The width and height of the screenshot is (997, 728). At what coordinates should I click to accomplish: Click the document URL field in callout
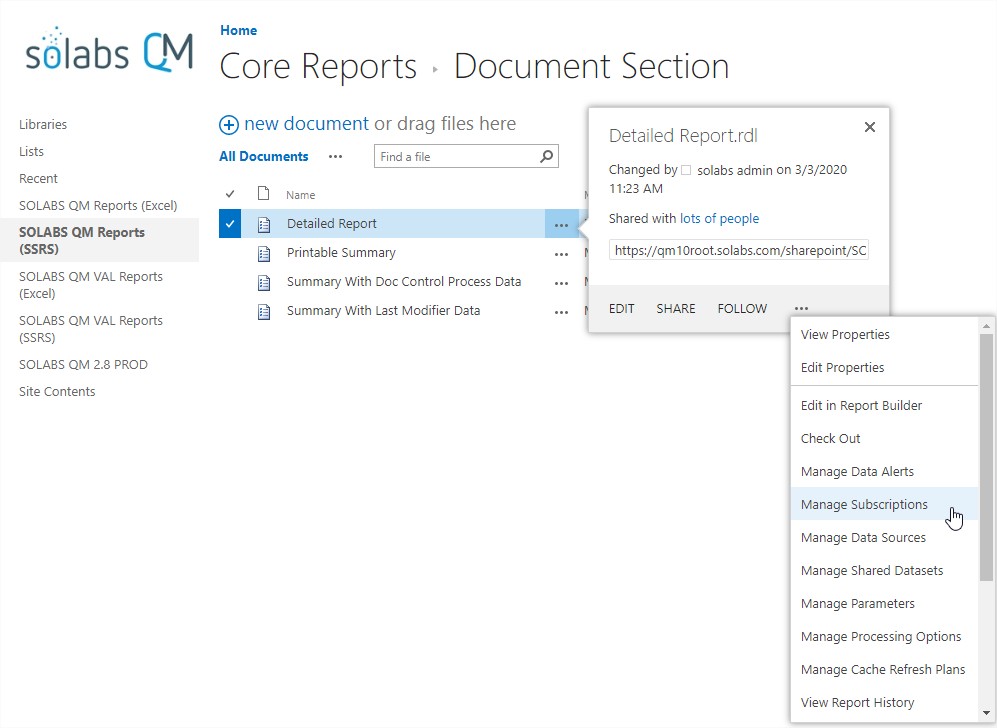[x=739, y=251]
